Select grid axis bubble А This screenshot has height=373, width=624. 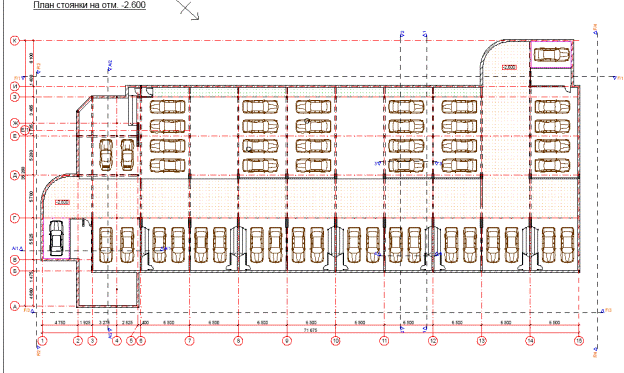coord(15,307)
